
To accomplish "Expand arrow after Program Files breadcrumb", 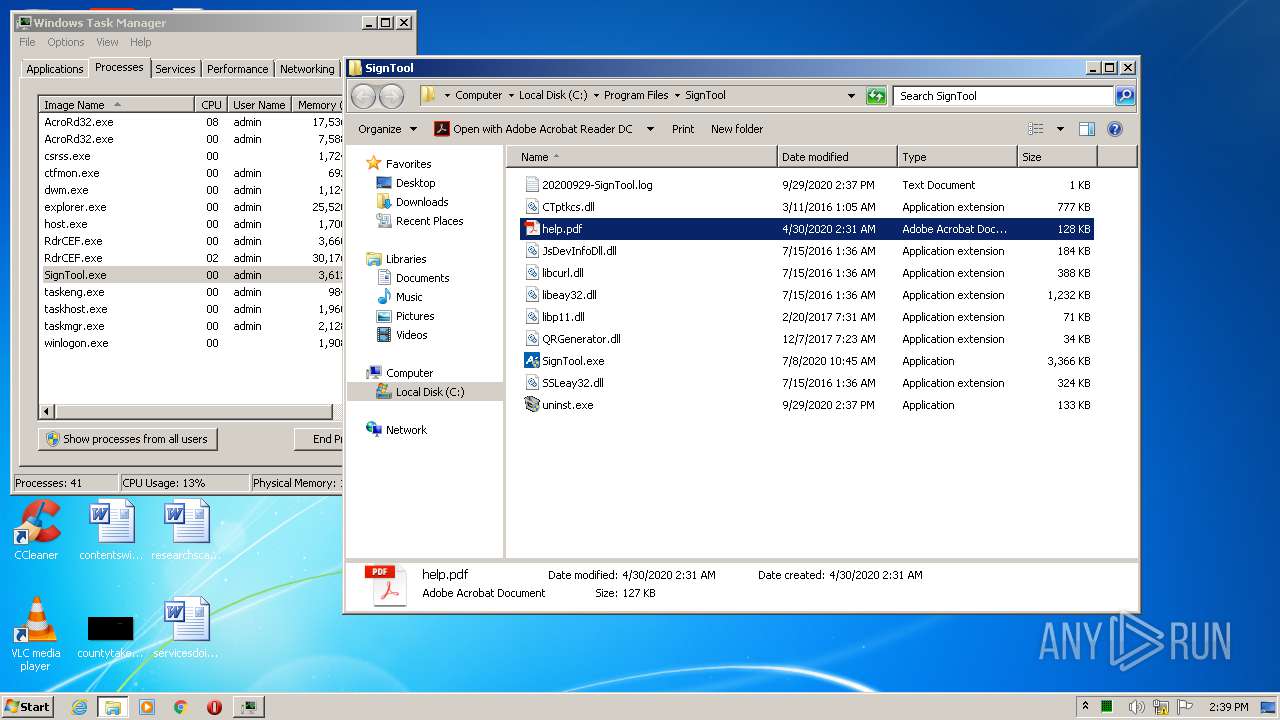I will [676, 96].
